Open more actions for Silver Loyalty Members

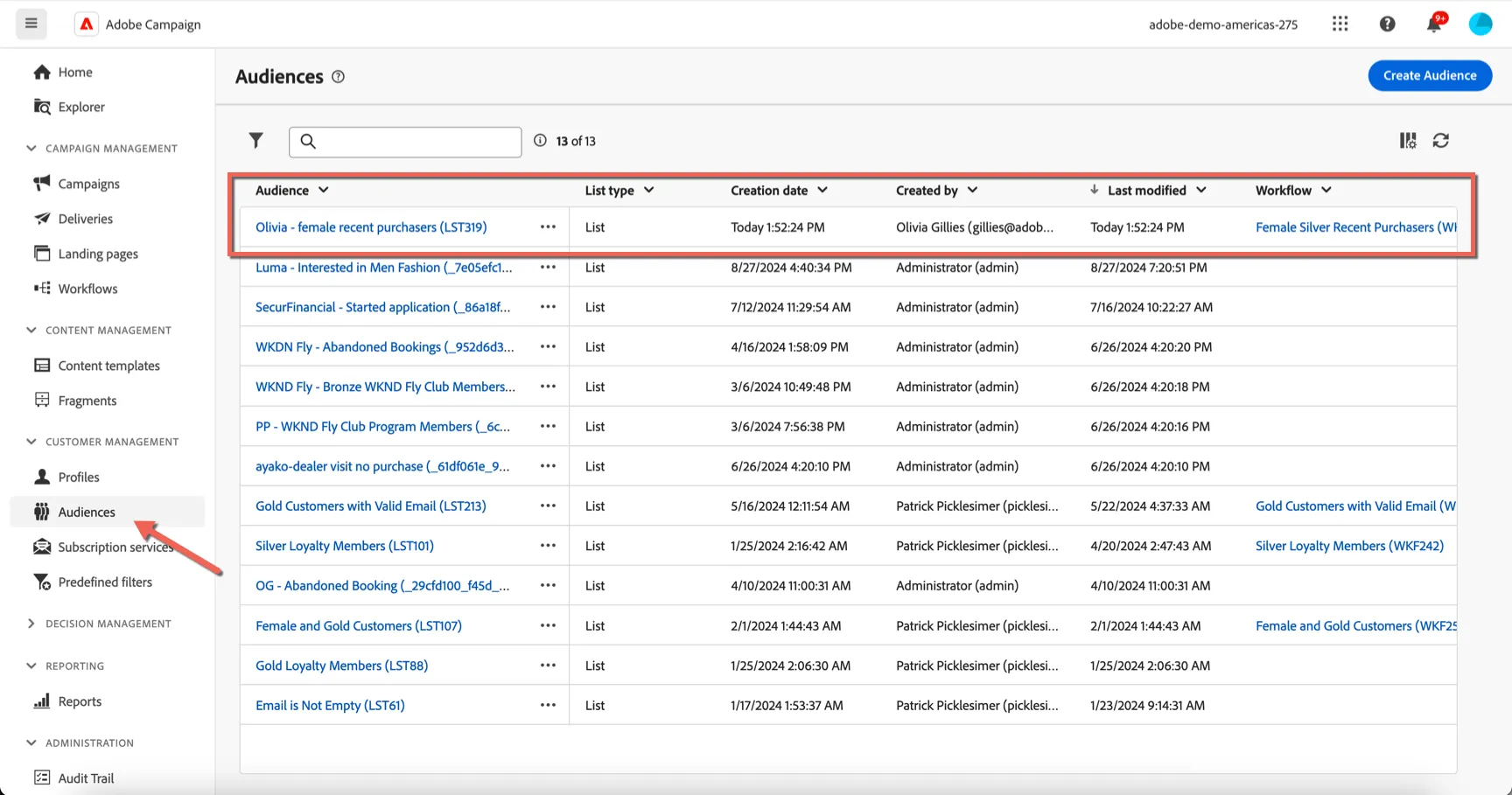coord(549,546)
